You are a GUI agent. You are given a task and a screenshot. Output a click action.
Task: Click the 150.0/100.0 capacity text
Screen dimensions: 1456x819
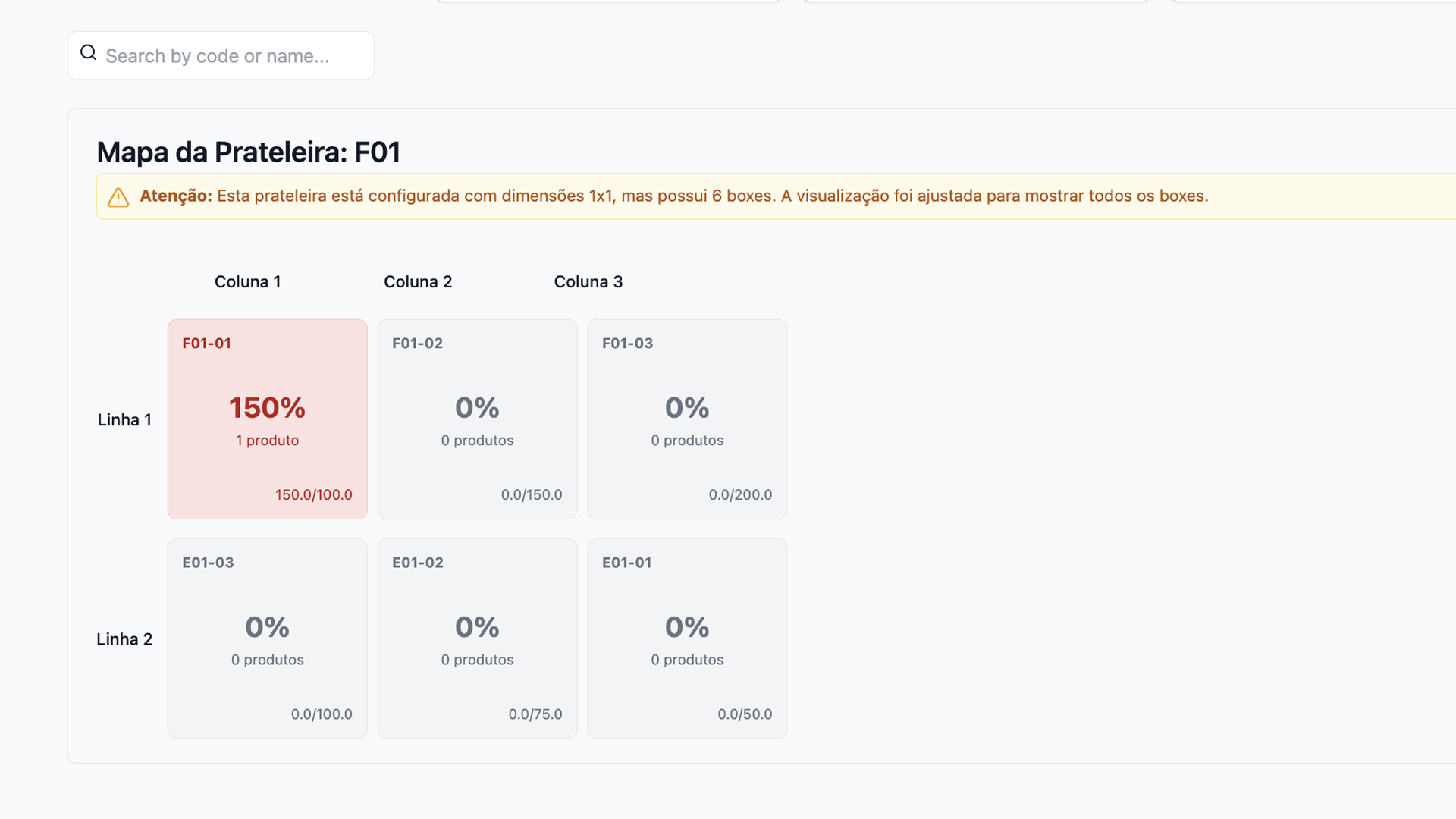[313, 495]
